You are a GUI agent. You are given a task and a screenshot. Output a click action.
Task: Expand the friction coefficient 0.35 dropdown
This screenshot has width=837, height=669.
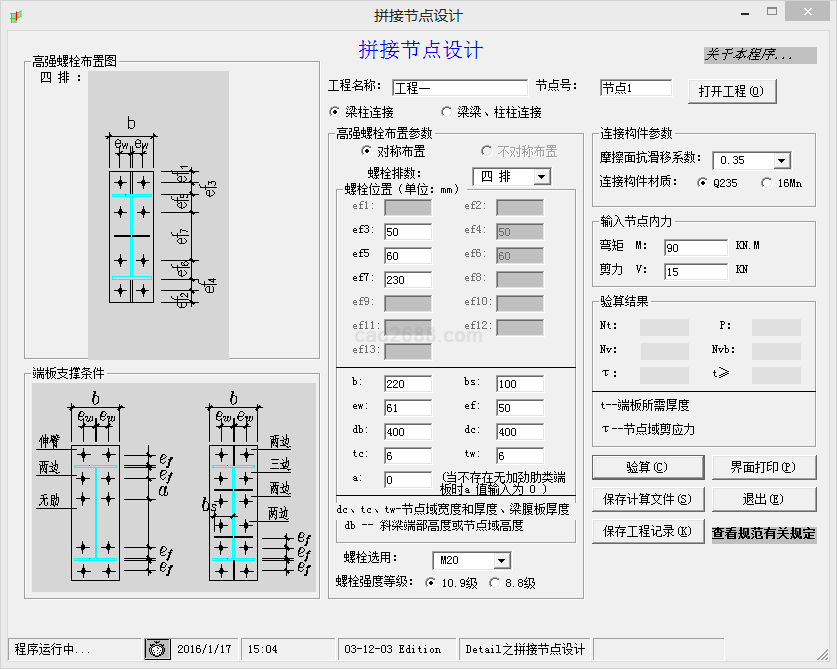coord(781,161)
